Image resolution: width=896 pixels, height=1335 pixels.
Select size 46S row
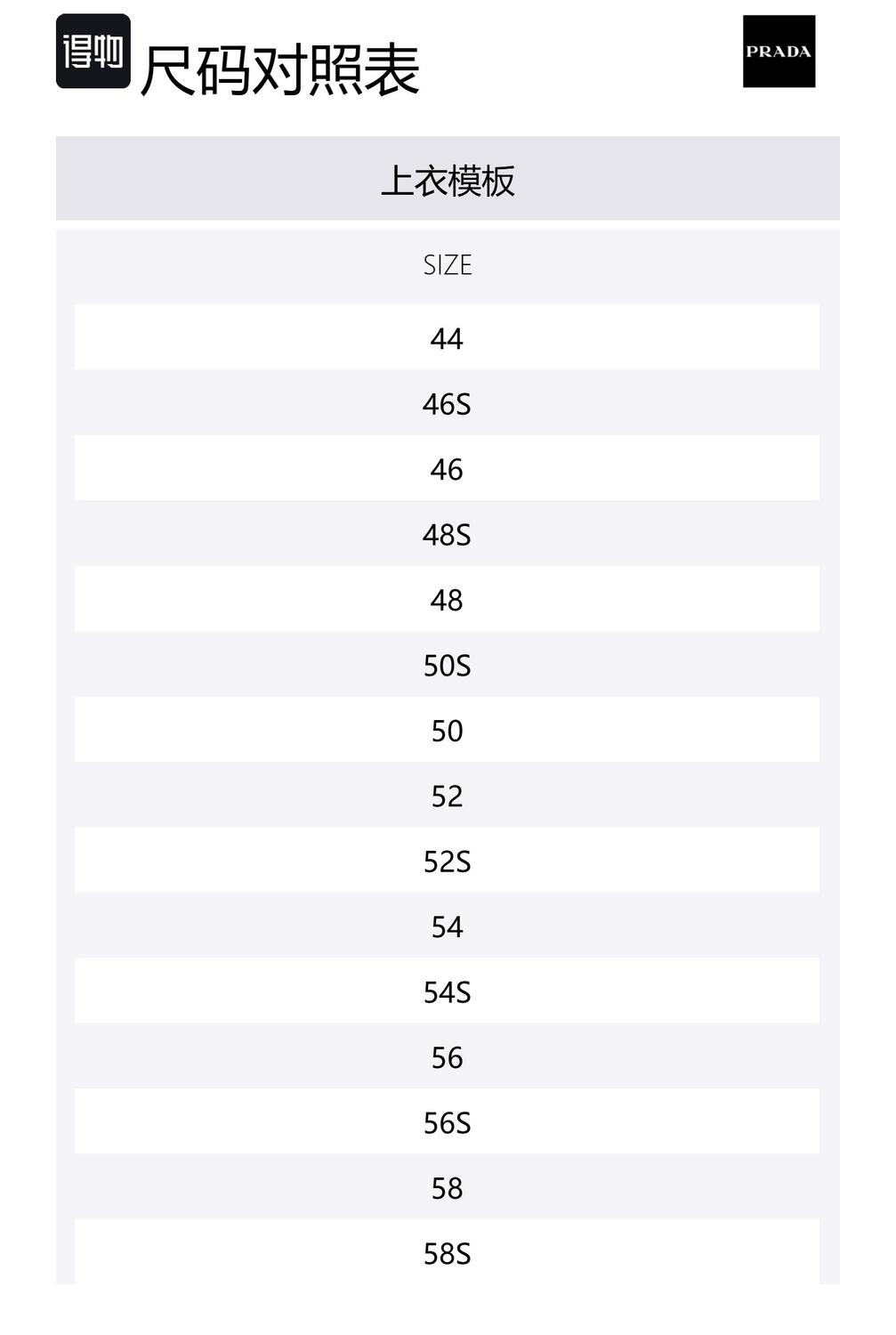click(x=447, y=404)
